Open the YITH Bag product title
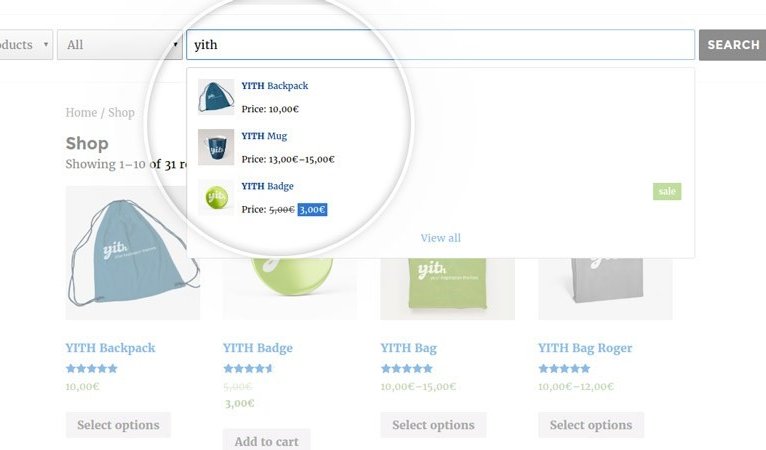The image size is (766, 450). point(408,348)
